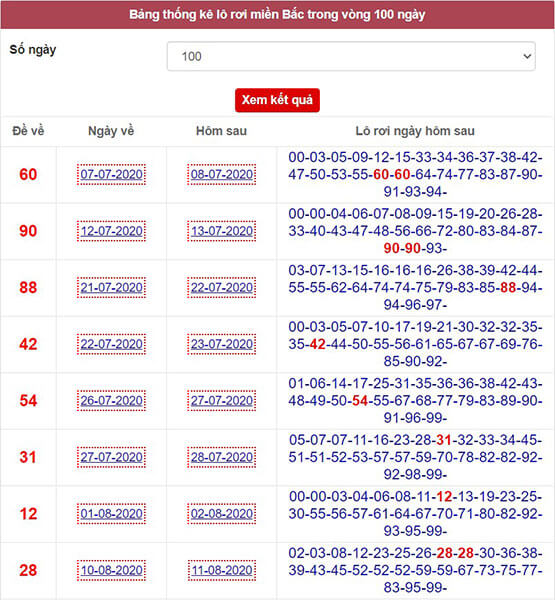Viewport: 555px width, 600px height.
Task: Open the 02-08-2020 date link
Action: 222,514
